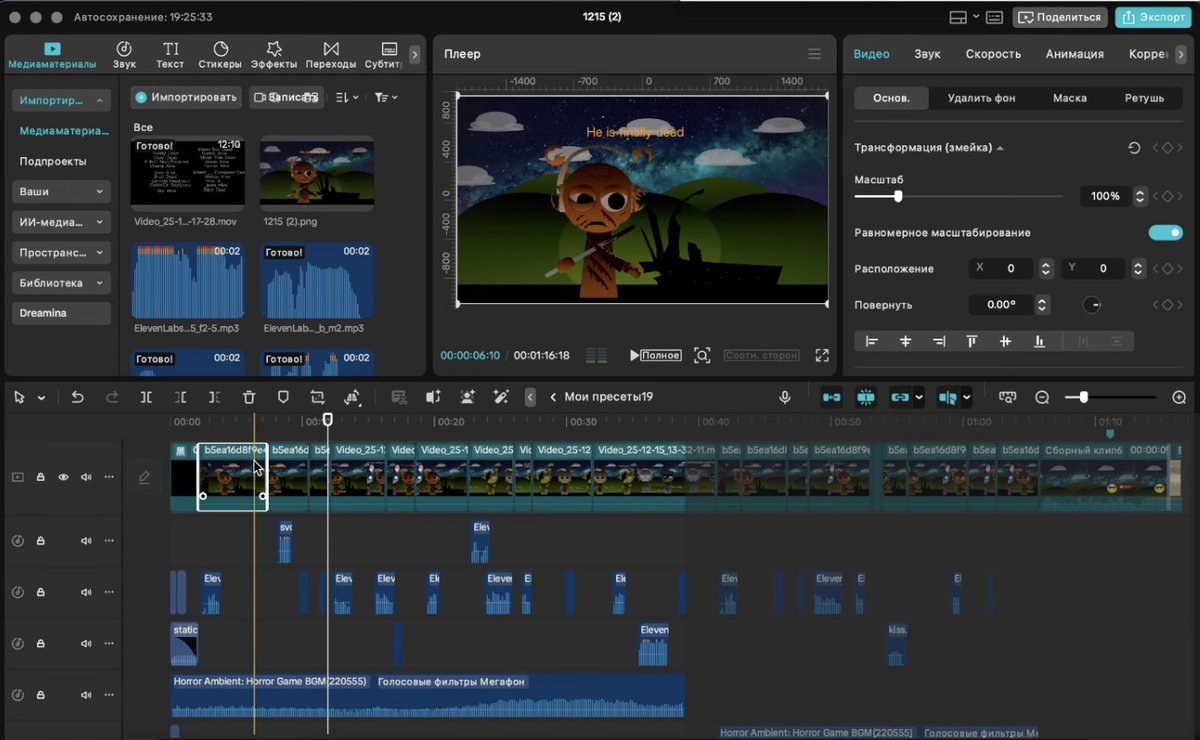Click the redo arrow in timeline toolbar
The height and width of the screenshot is (740, 1200).
click(x=112, y=397)
